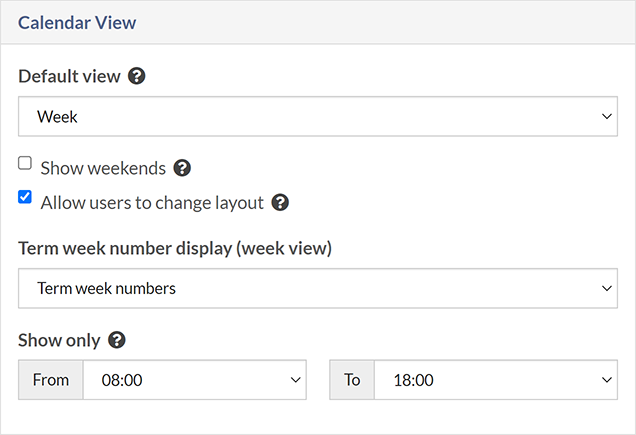Open help tooltip for Show weekends

point(182,168)
